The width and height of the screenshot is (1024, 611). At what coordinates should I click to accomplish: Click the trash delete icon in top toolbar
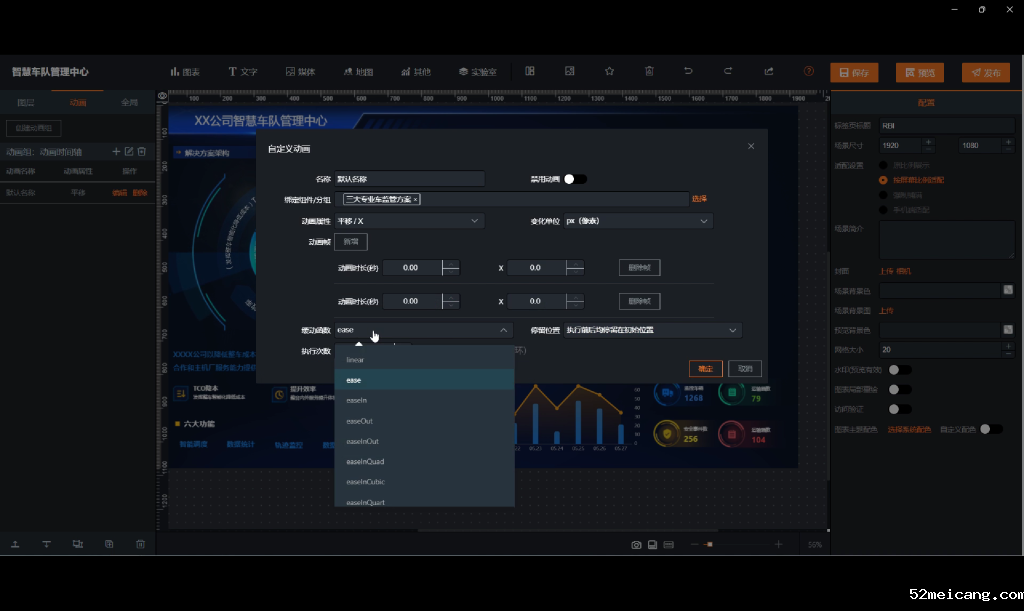[x=649, y=72]
